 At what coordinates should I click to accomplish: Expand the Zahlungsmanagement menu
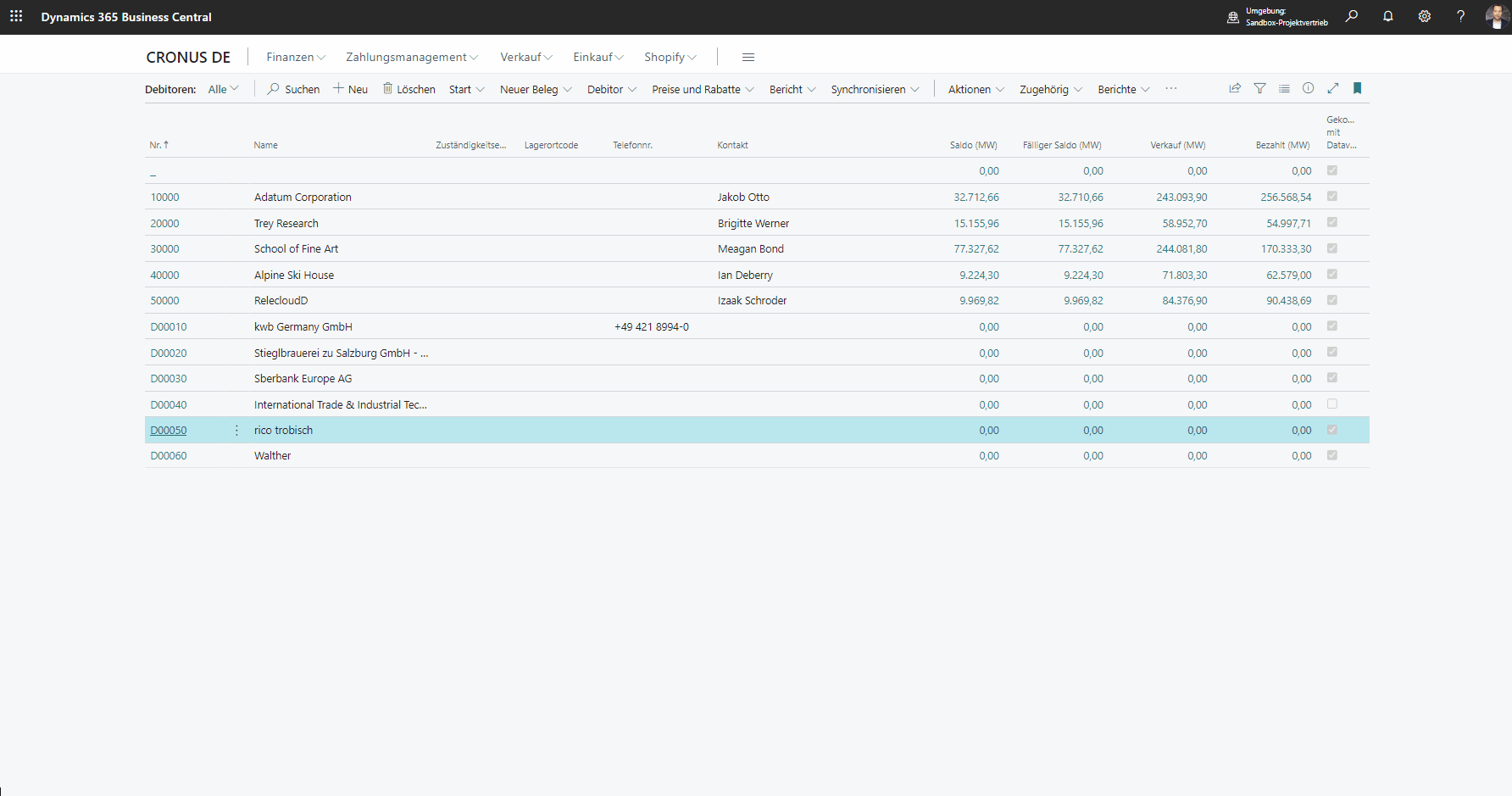tap(412, 57)
